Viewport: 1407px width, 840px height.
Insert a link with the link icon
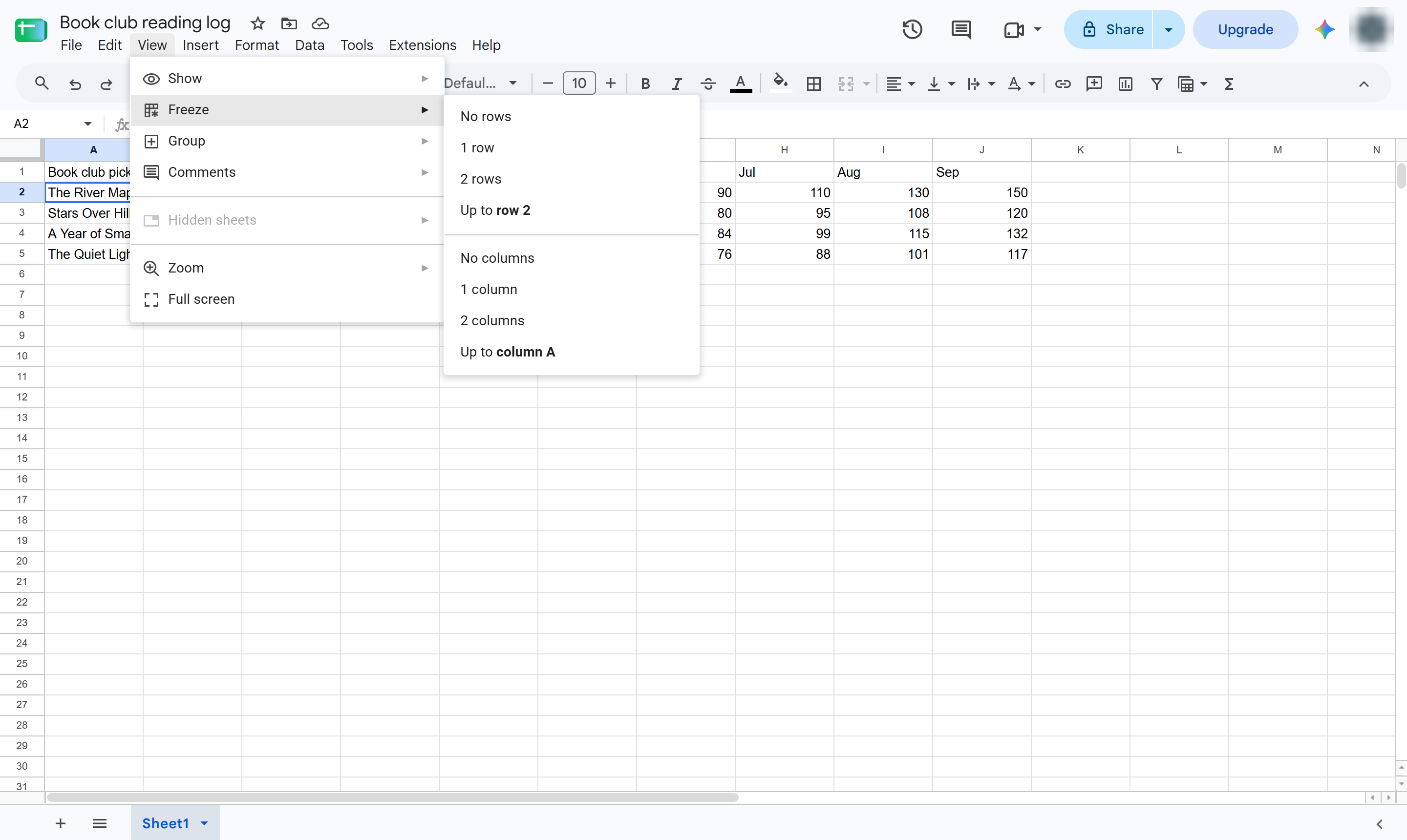[x=1062, y=84]
